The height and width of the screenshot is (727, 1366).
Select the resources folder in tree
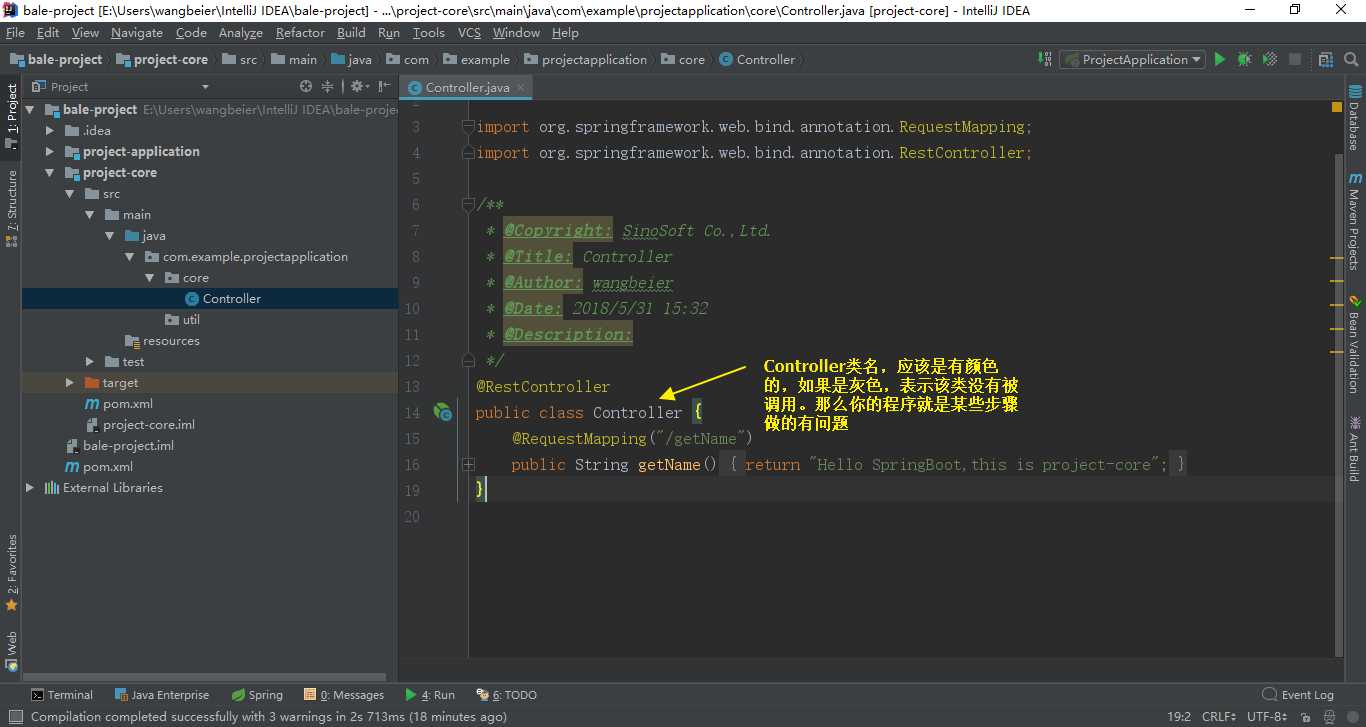(162, 340)
